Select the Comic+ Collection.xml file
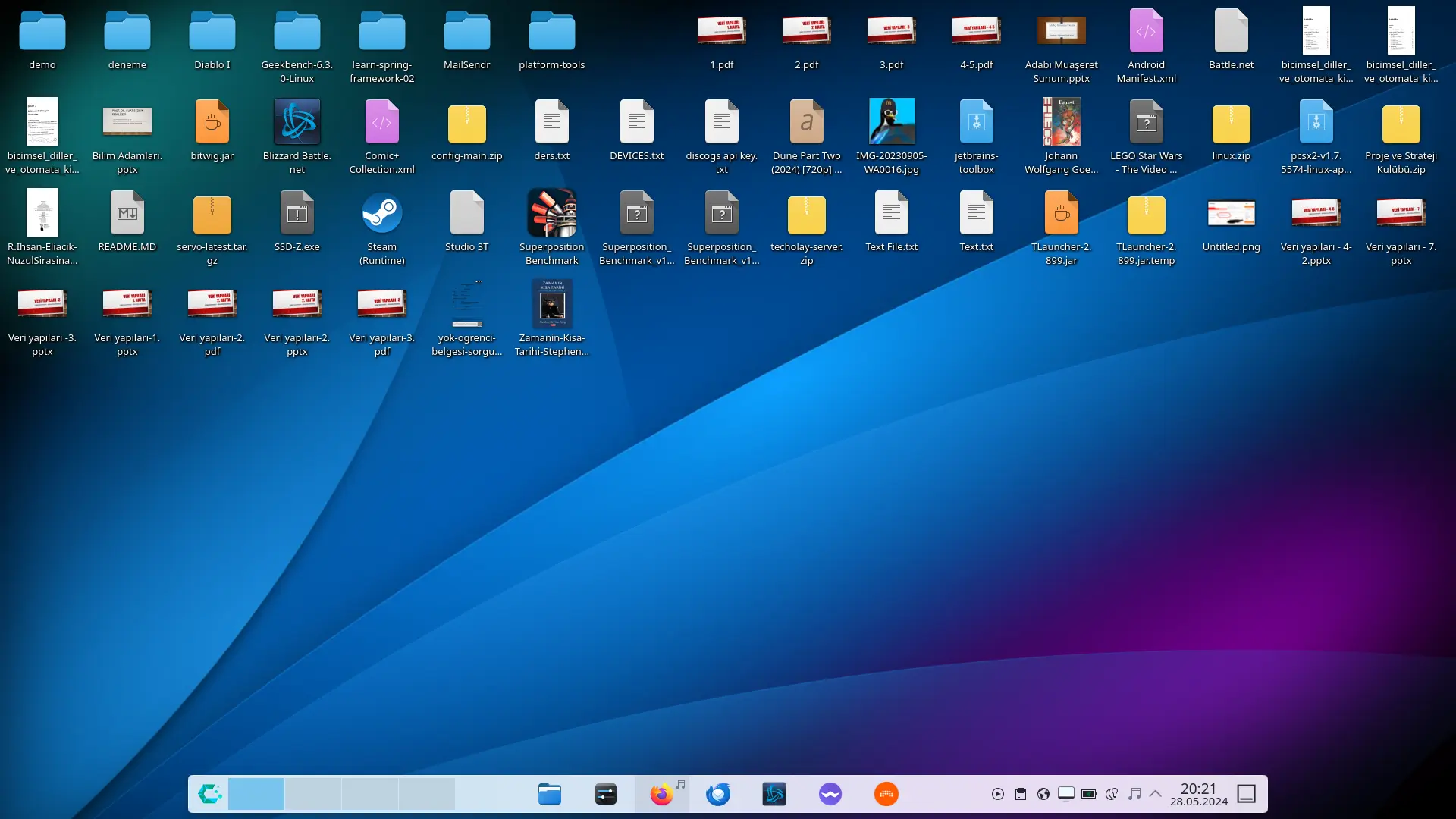1456x819 pixels. (382, 137)
